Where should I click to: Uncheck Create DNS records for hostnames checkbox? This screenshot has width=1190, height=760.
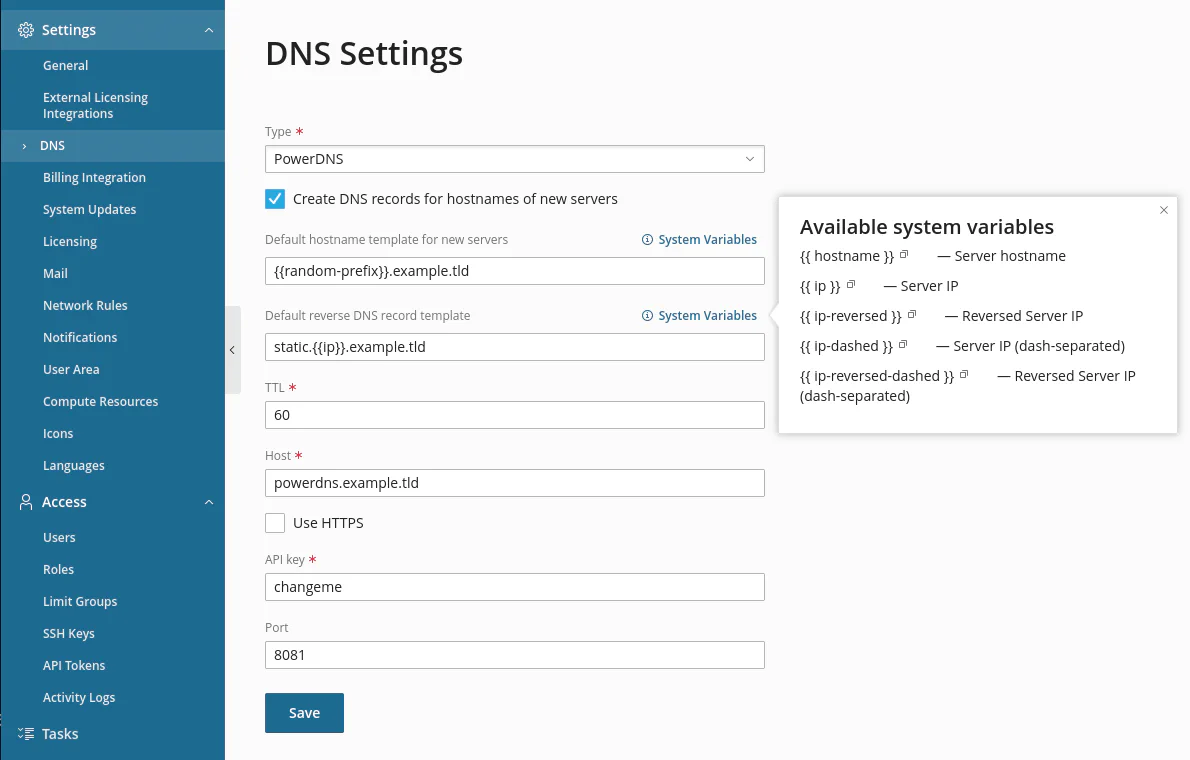pos(274,199)
